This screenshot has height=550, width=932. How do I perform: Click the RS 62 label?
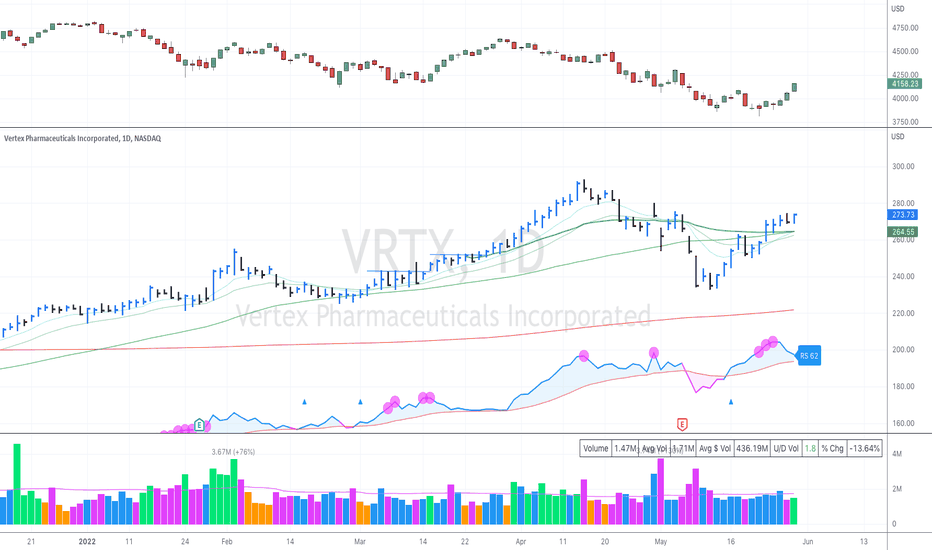coord(809,356)
